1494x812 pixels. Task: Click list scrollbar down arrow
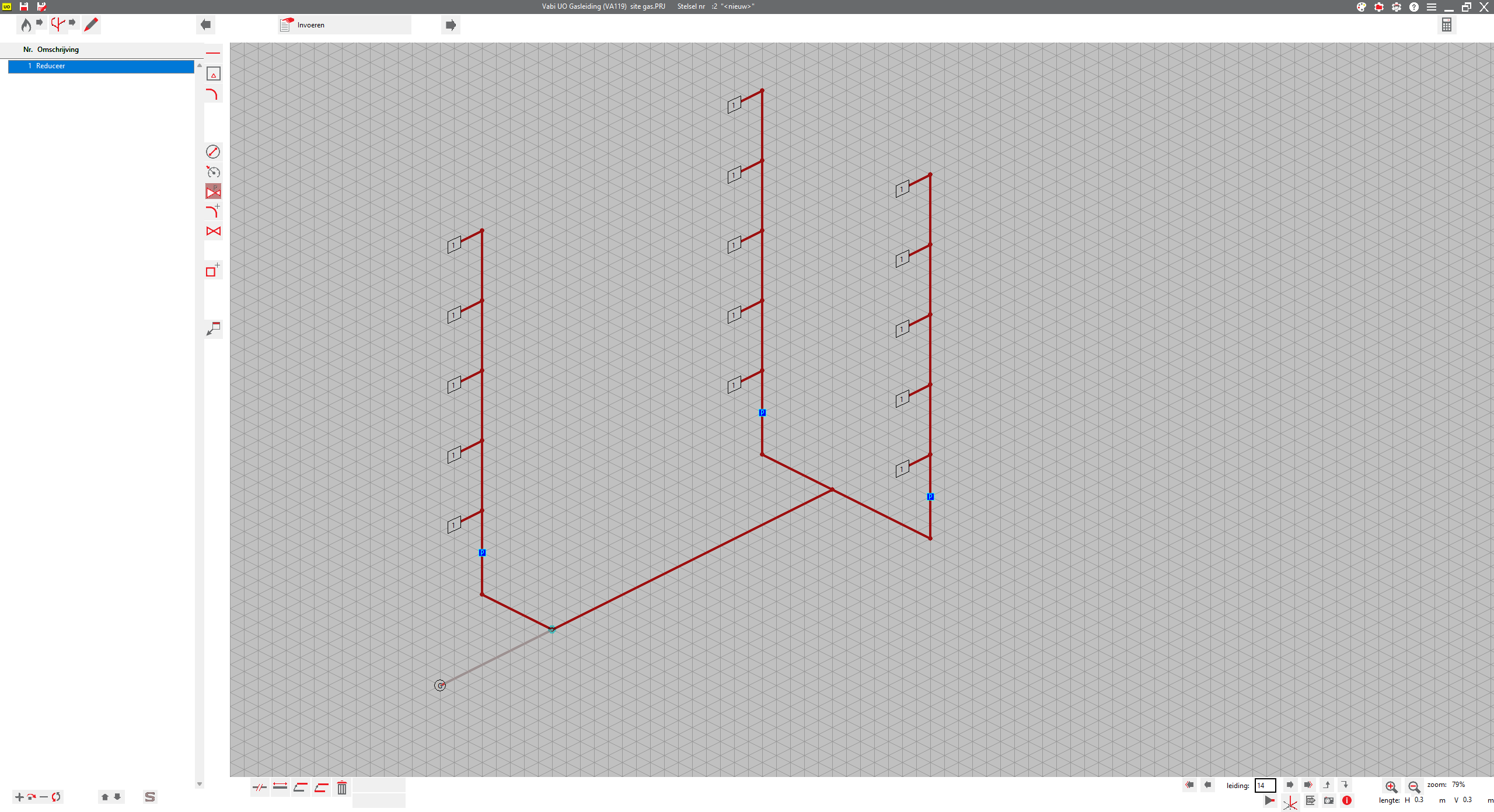pyautogui.click(x=200, y=784)
